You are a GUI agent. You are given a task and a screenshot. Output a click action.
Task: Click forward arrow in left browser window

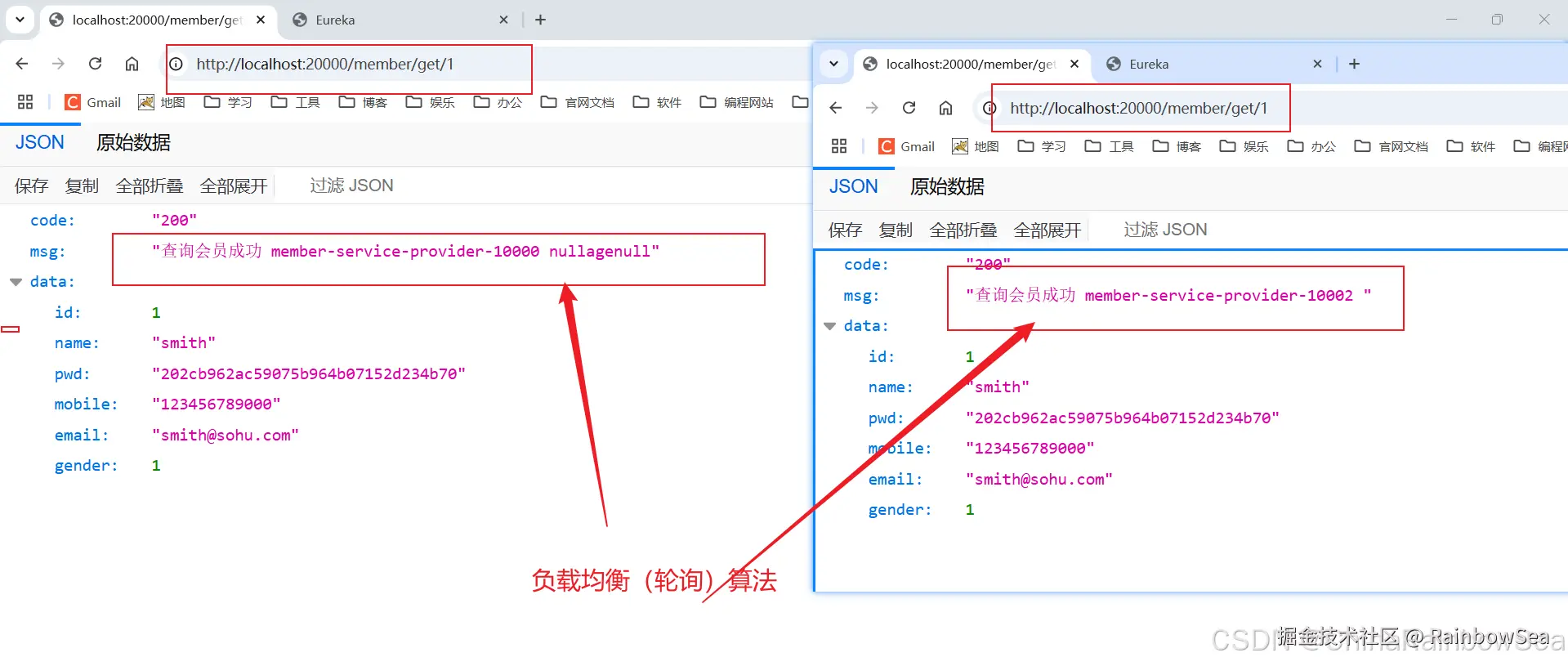pos(58,64)
